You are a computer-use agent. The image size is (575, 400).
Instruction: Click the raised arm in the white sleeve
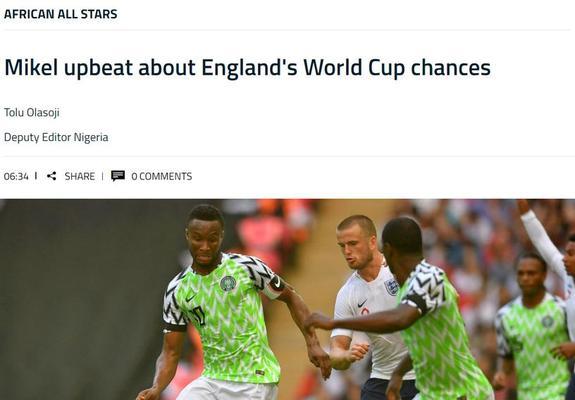pos(542,240)
